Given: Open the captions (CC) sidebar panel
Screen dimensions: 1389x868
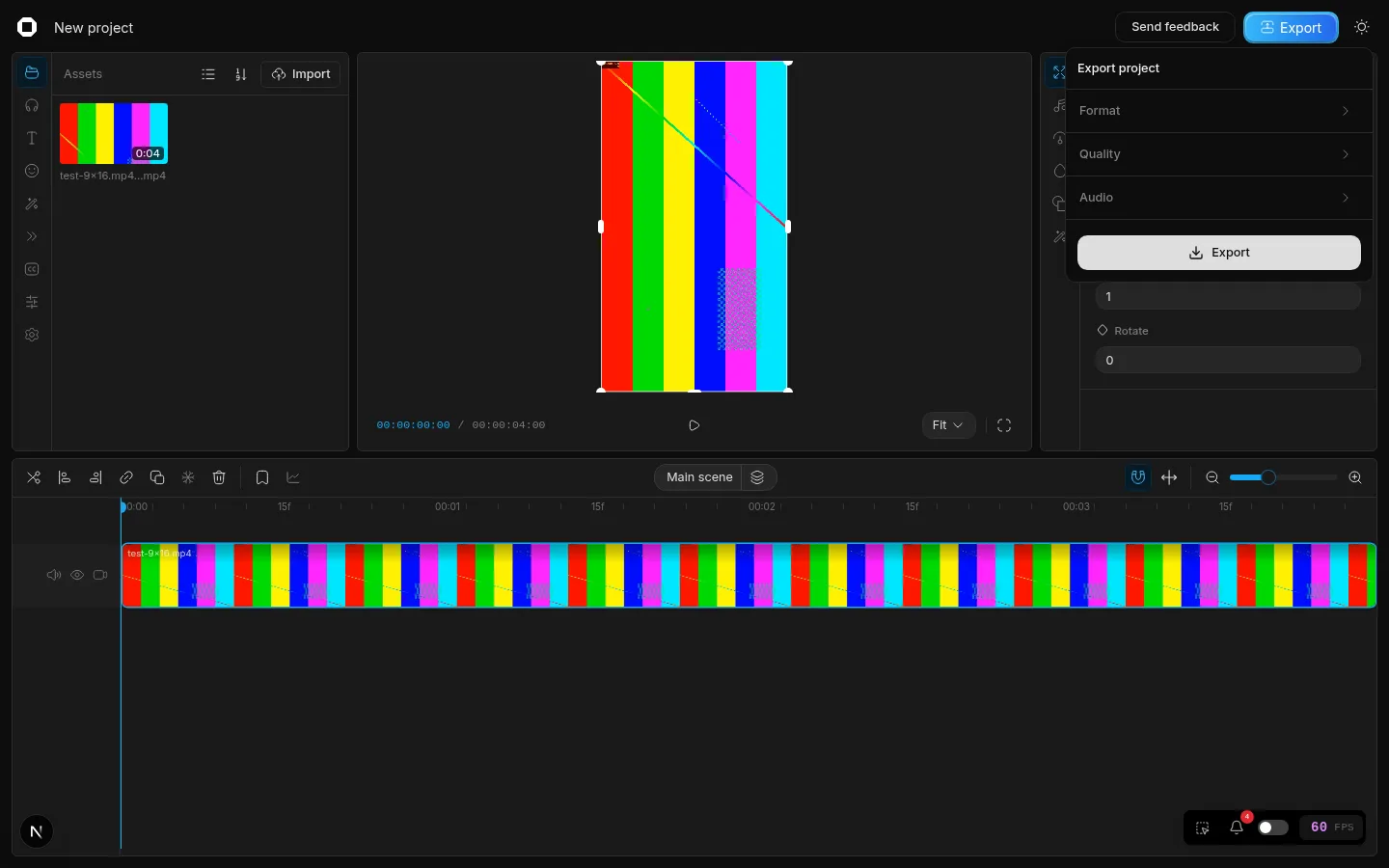Looking at the screenshot, I should click(x=32, y=269).
